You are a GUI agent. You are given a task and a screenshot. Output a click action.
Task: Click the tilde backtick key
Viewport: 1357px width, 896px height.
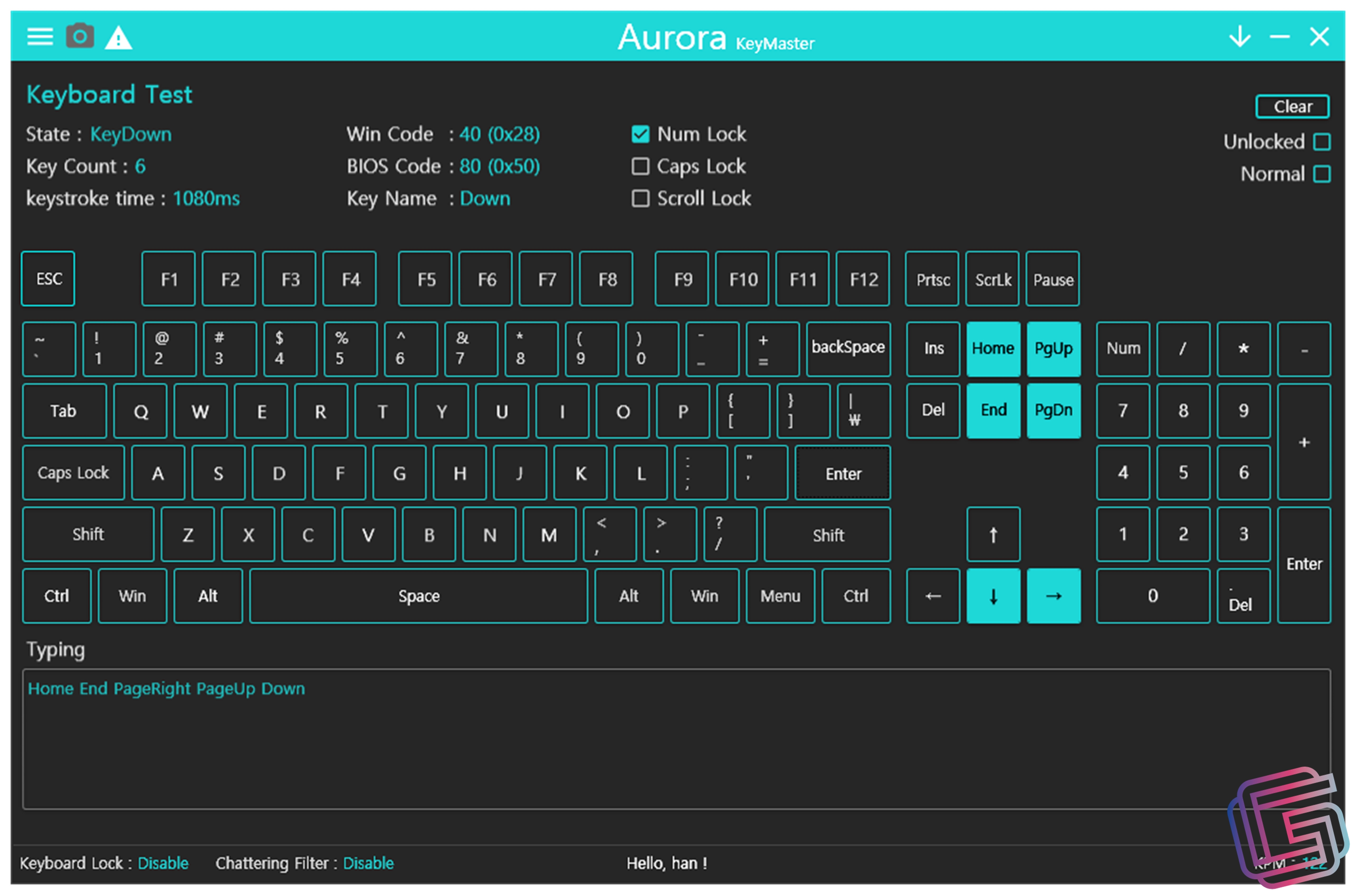click(x=49, y=349)
